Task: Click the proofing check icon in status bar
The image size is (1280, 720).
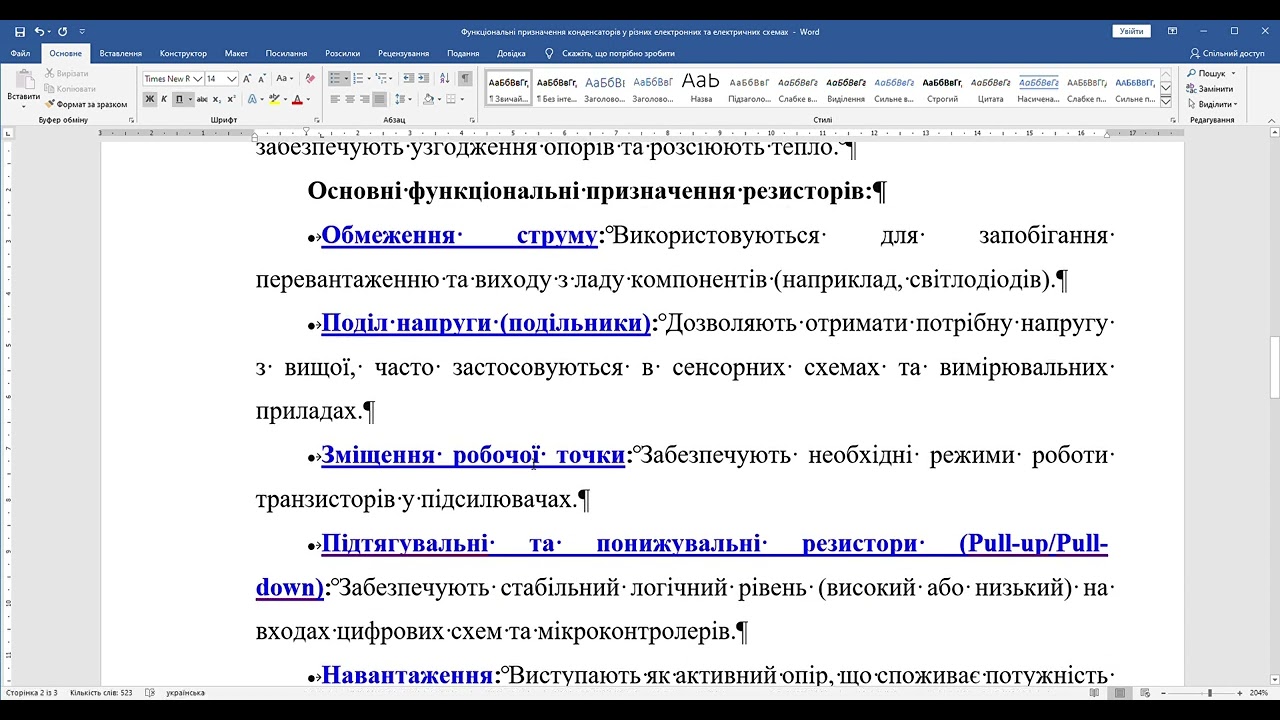Action: [x=150, y=692]
